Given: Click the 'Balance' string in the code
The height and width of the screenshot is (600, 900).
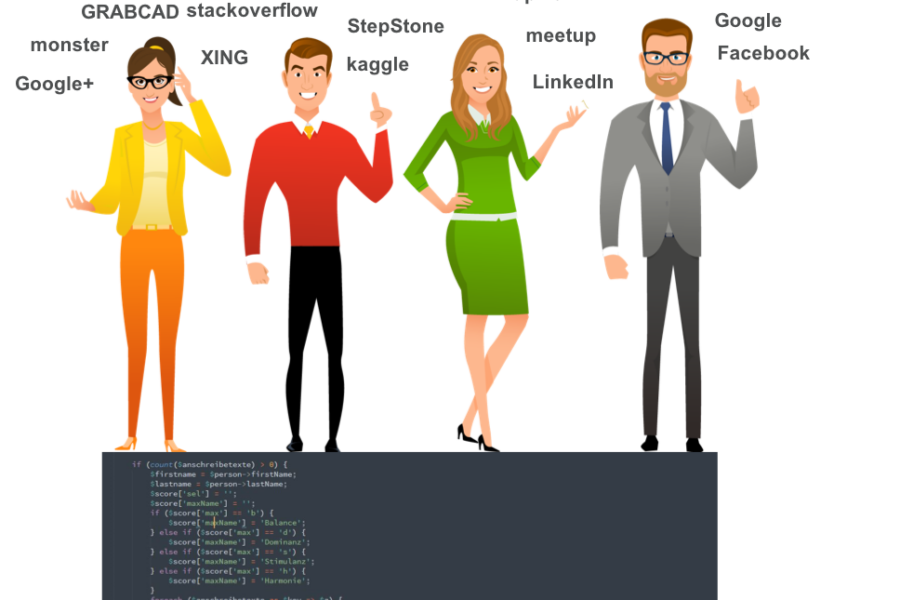Looking at the screenshot, I should 281,523.
